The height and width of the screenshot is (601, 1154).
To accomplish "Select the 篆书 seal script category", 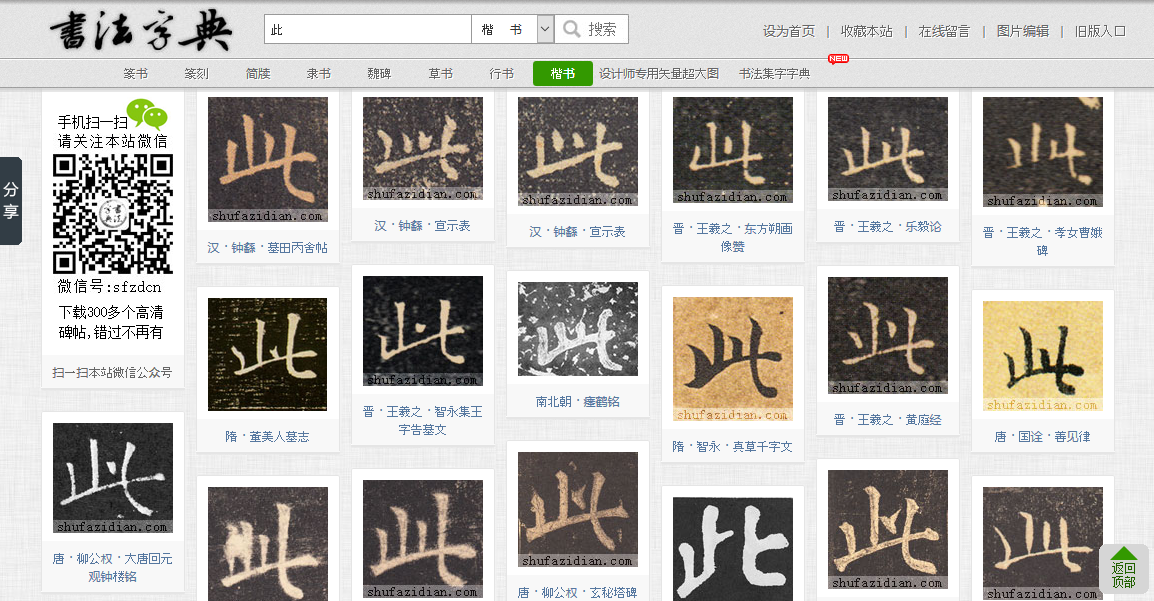I will point(136,73).
